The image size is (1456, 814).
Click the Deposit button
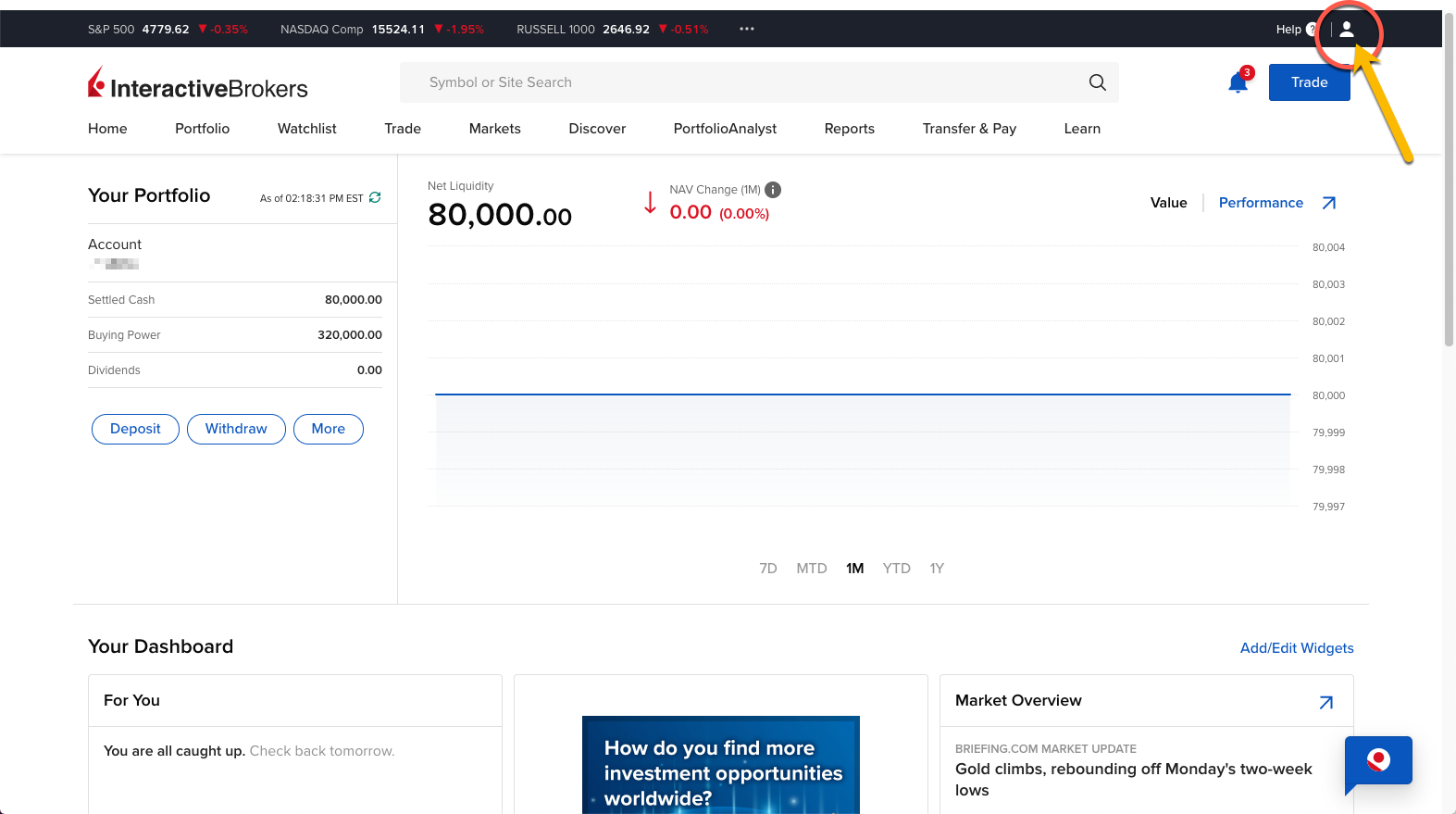[x=135, y=429]
